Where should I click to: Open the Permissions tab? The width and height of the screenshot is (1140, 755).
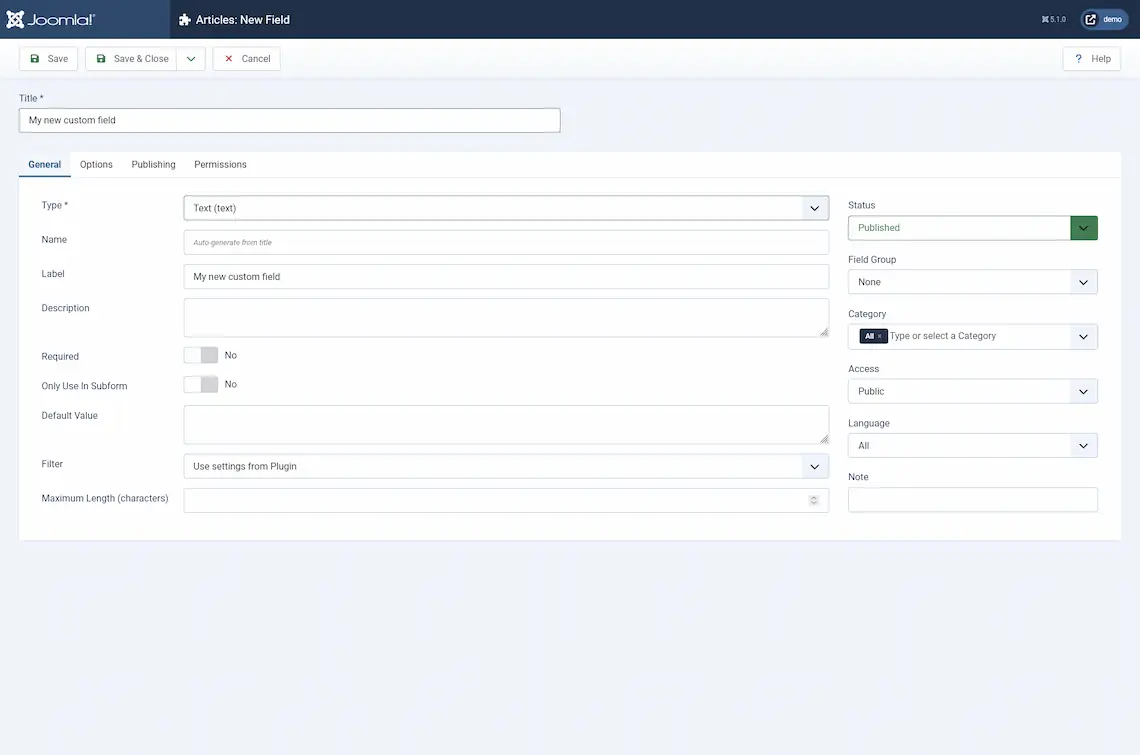pyautogui.click(x=220, y=164)
